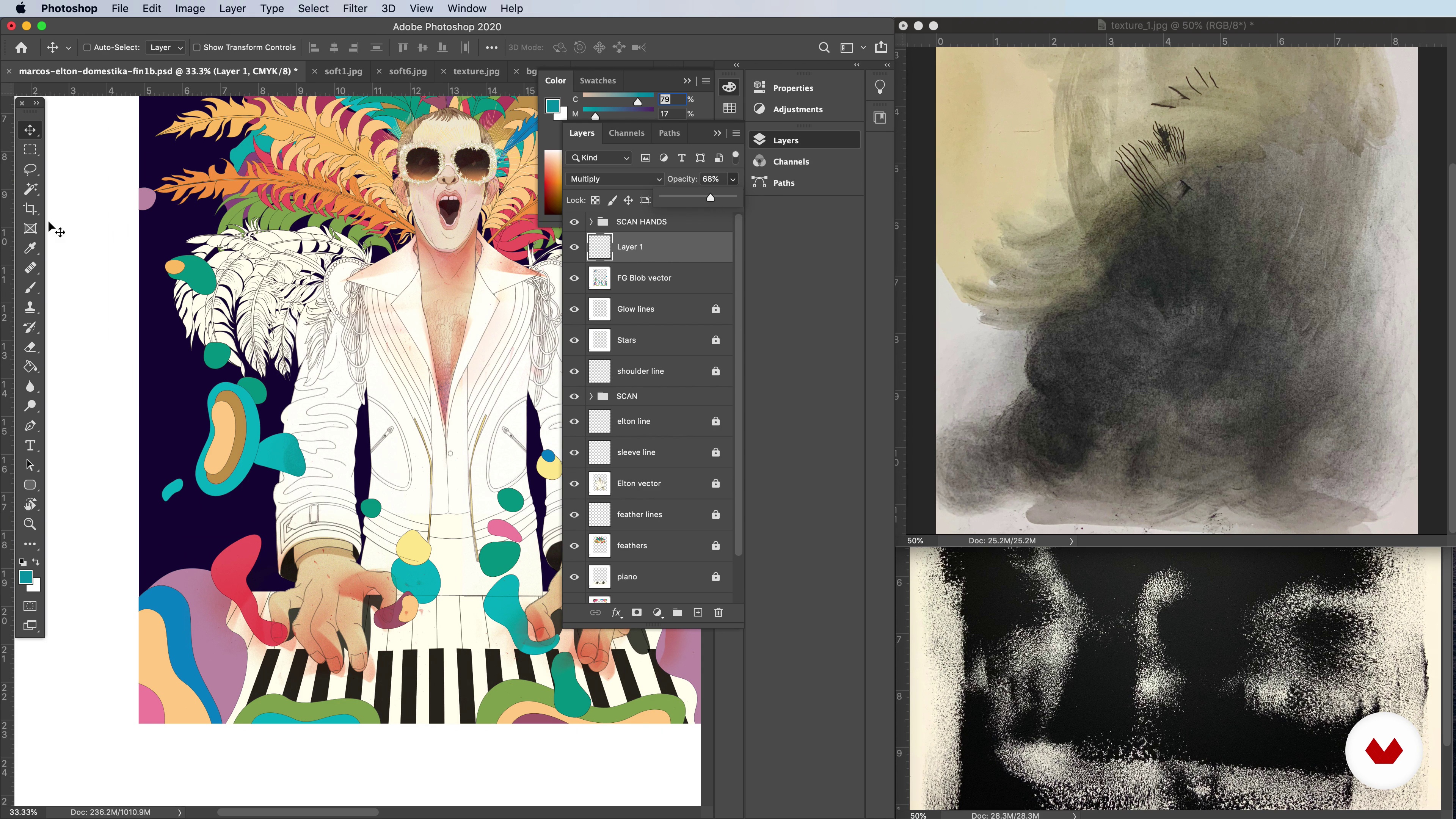Select the Zoom tool

(30, 524)
